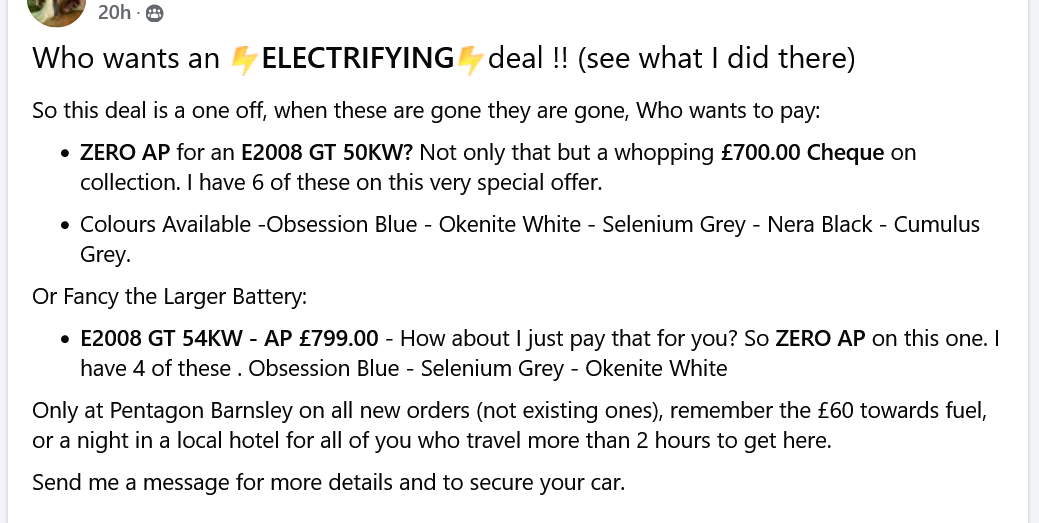Click "Cumulus" in the colours list
Viewport: 1039px width, 523px height.
[x=937, y=224]
